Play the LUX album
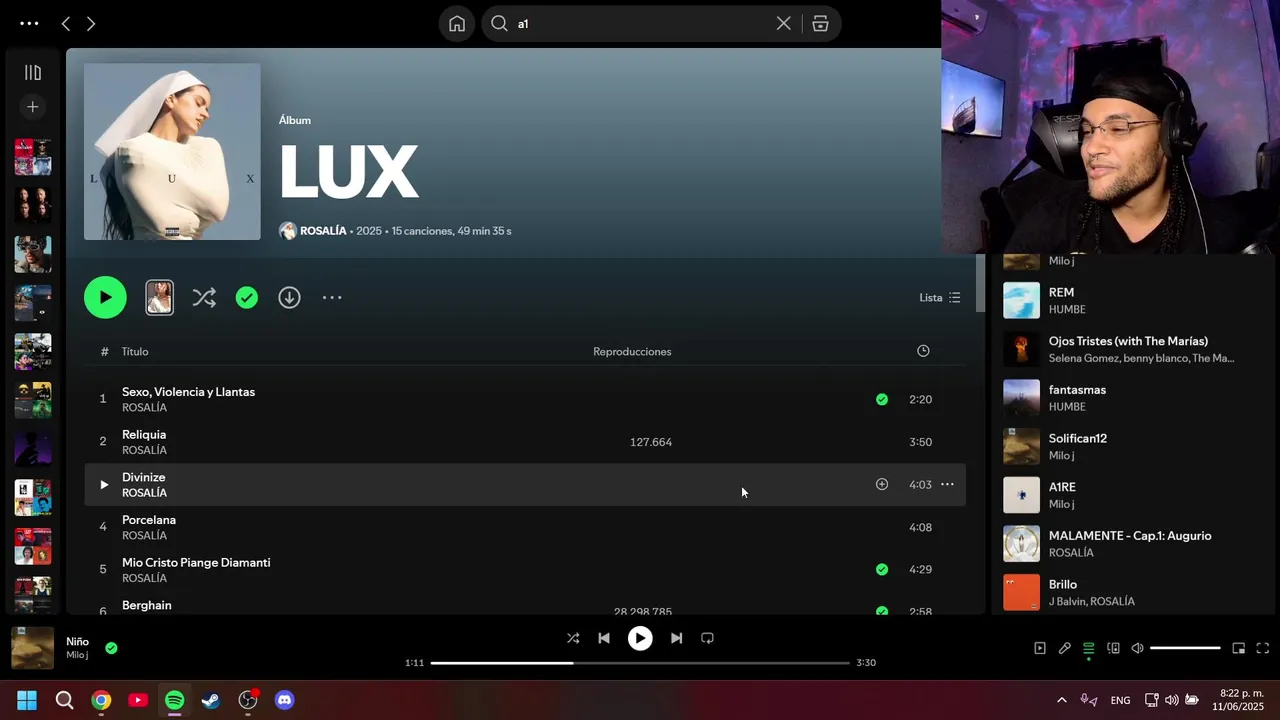 [x=105, y=297]
